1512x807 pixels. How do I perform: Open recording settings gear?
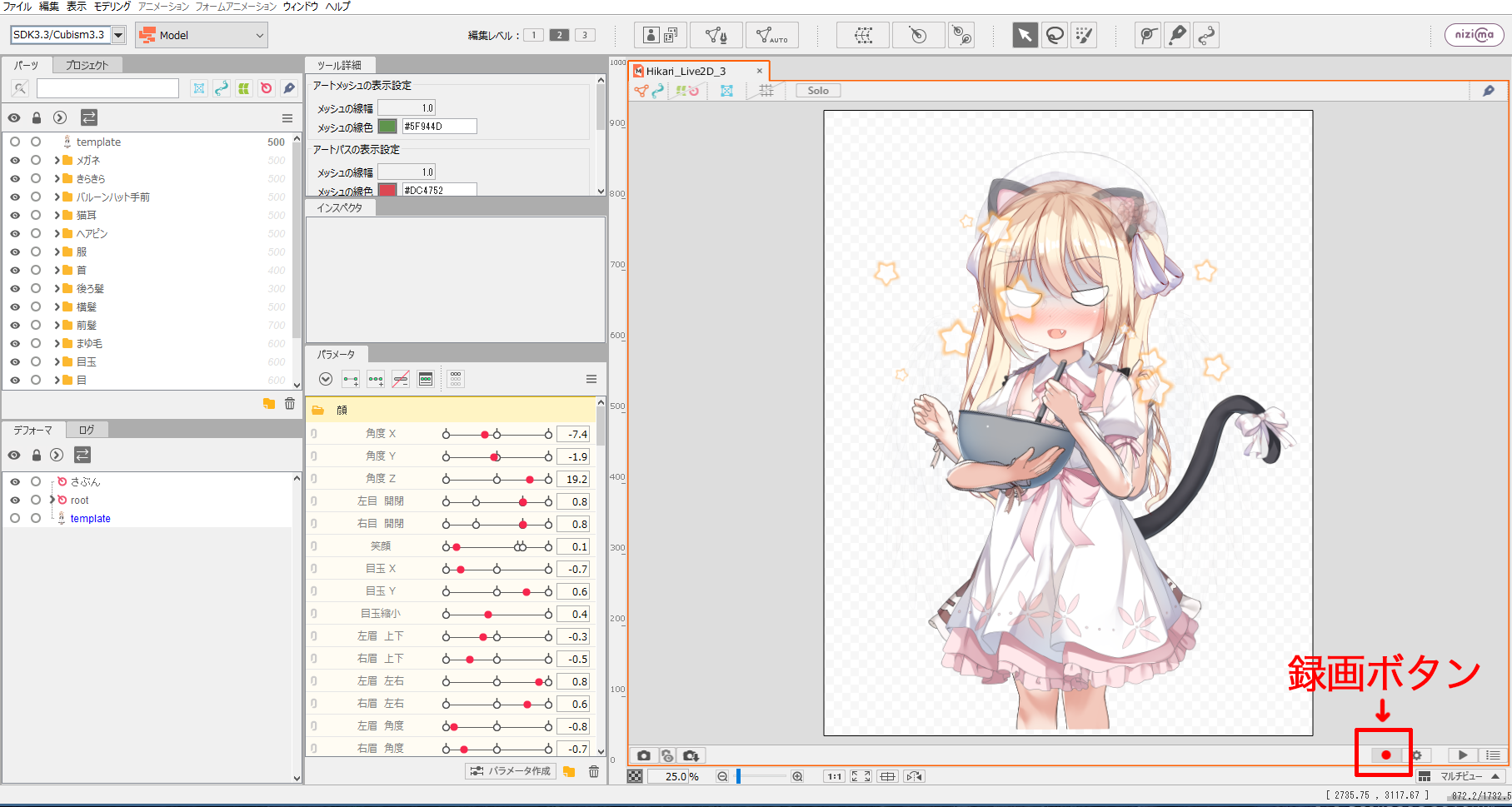(x=1416, y=755)
